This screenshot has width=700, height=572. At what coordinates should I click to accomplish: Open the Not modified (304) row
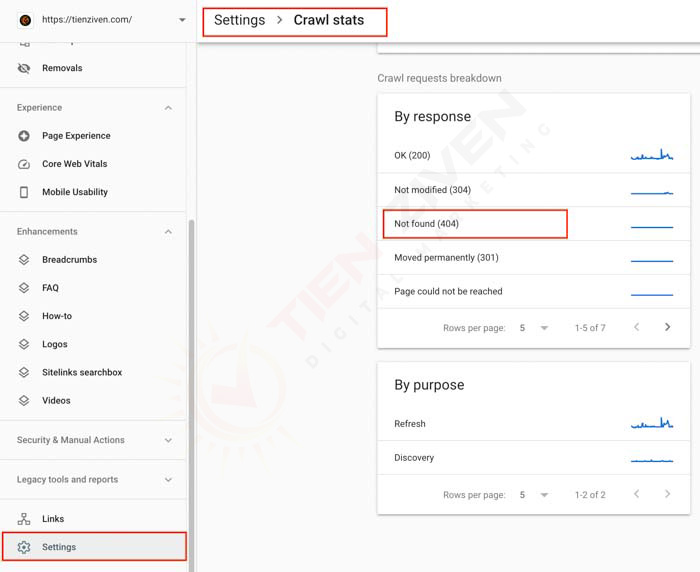(533, 190)
